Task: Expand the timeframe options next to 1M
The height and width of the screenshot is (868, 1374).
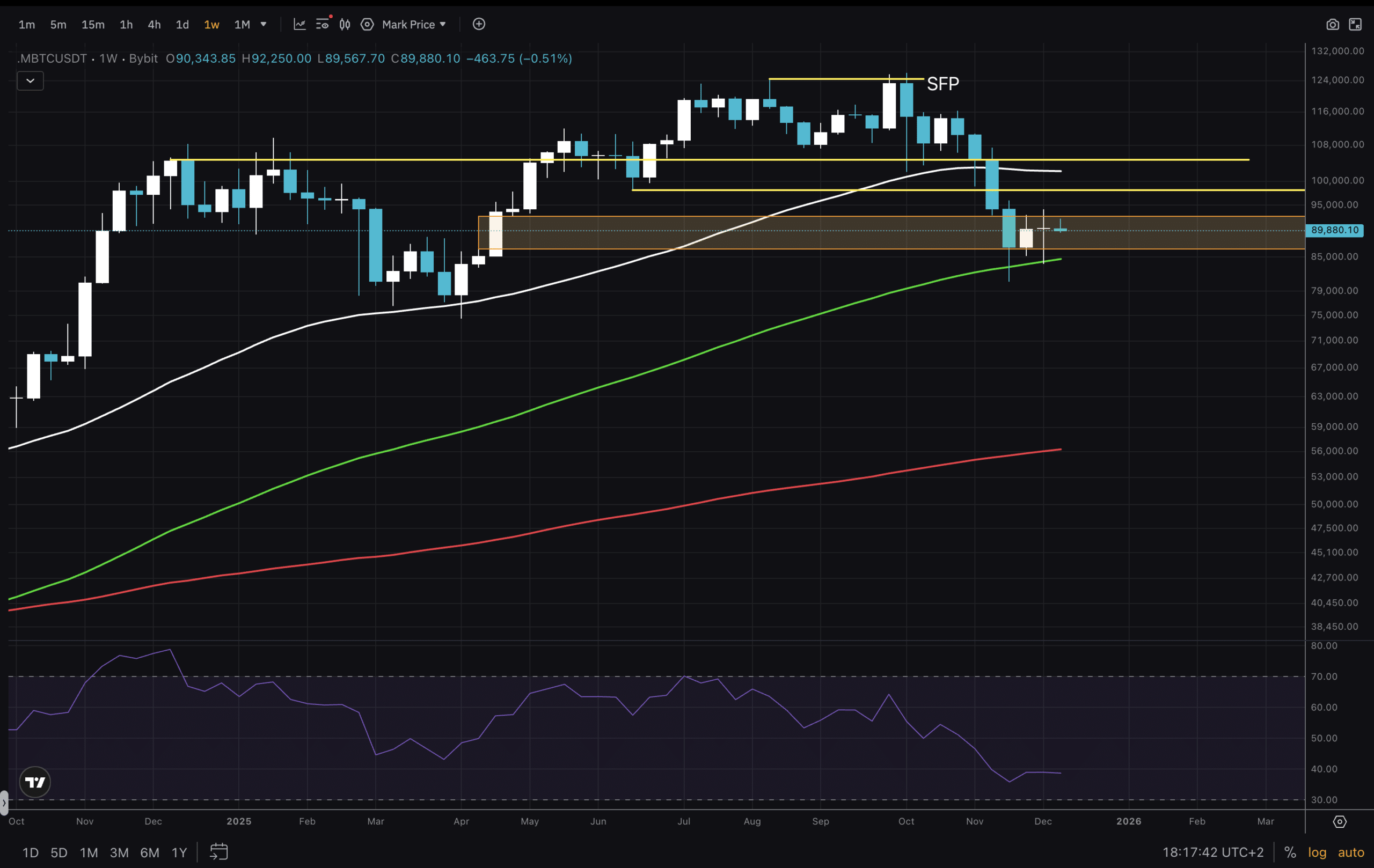Action: pos(263,24)
